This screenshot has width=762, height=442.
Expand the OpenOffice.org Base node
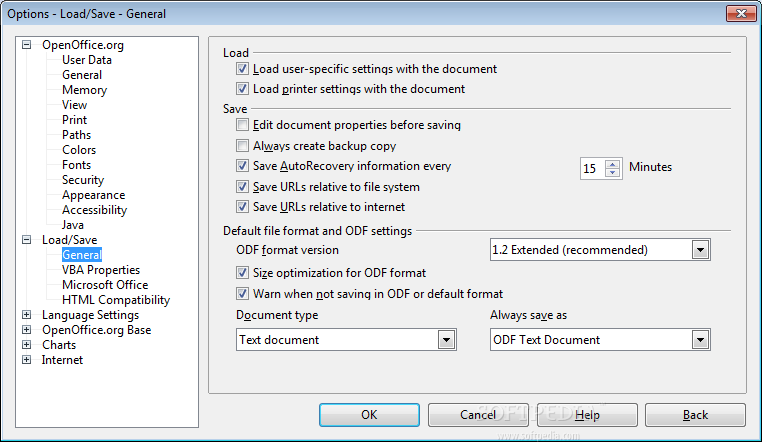[x=27, y=330]
